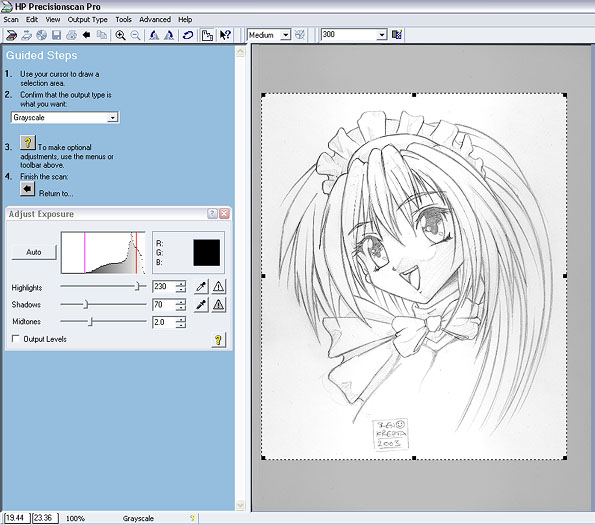Image resolution: width=595 pixels, height=525 pixels.
Task: Pick shadows with the black eyedropper
Action: coord(201,304)
